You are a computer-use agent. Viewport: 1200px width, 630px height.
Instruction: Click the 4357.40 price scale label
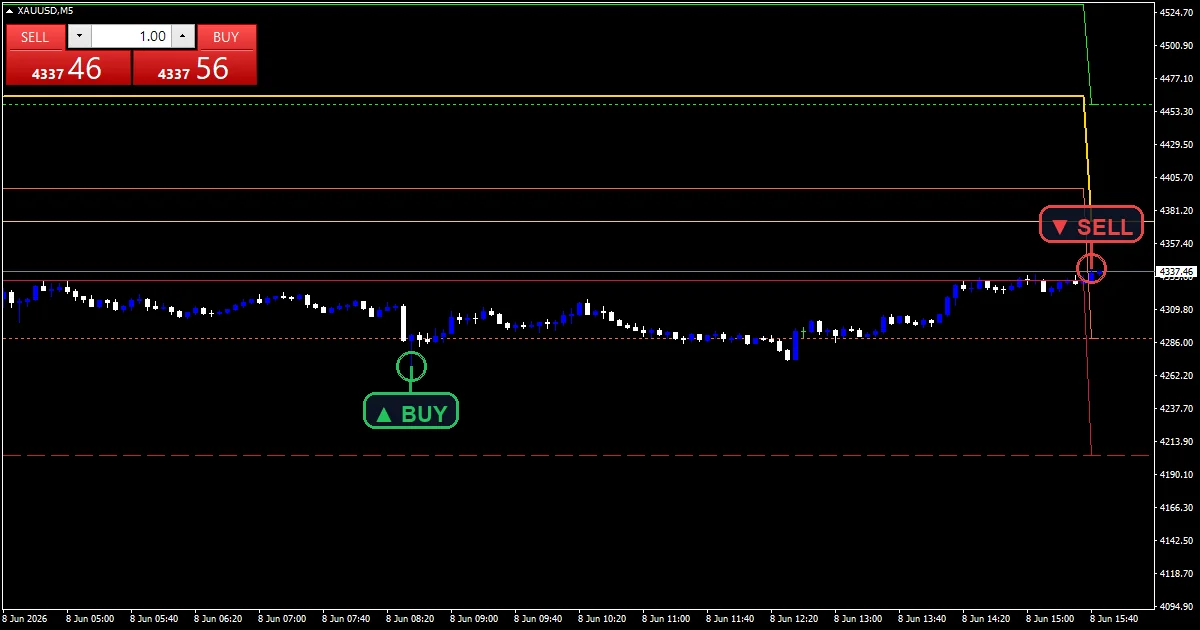click(1174, 244)
